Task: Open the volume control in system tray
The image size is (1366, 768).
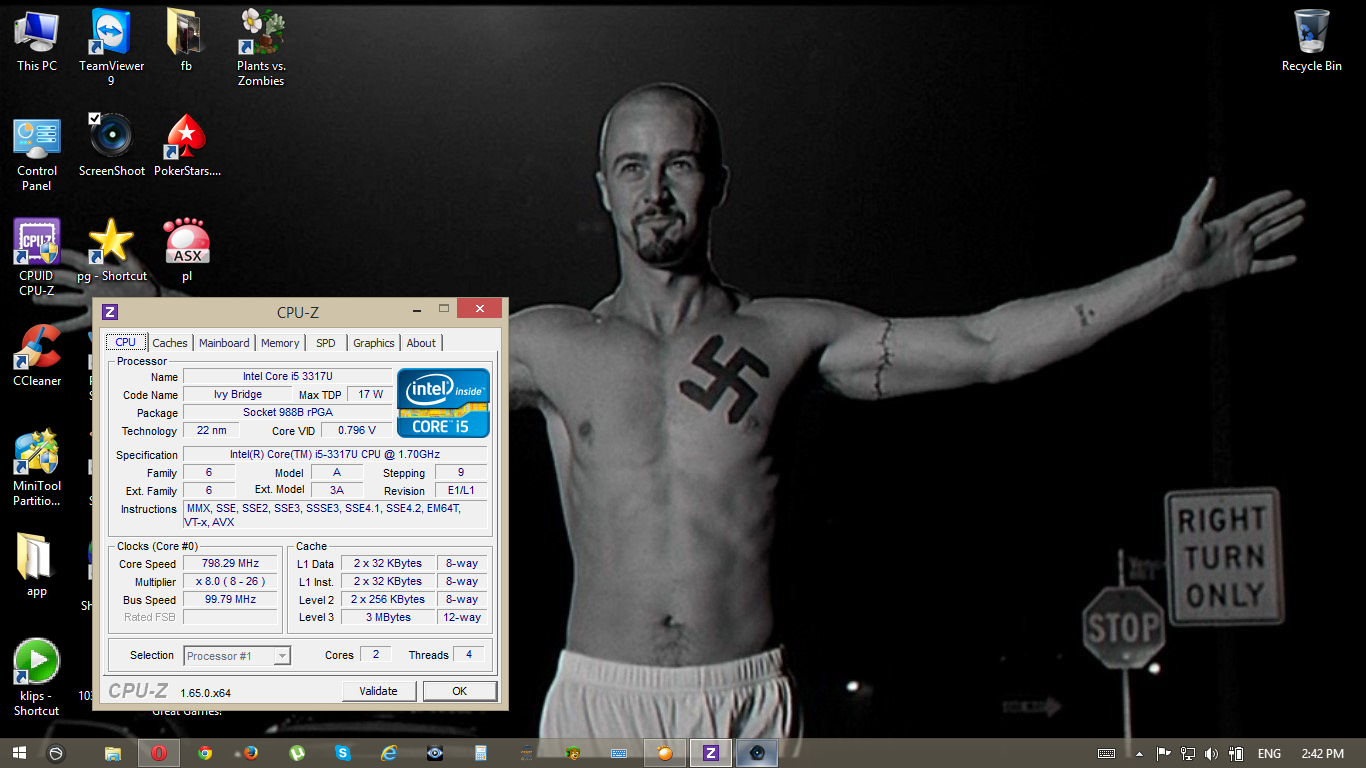Action: point(1212,753)
